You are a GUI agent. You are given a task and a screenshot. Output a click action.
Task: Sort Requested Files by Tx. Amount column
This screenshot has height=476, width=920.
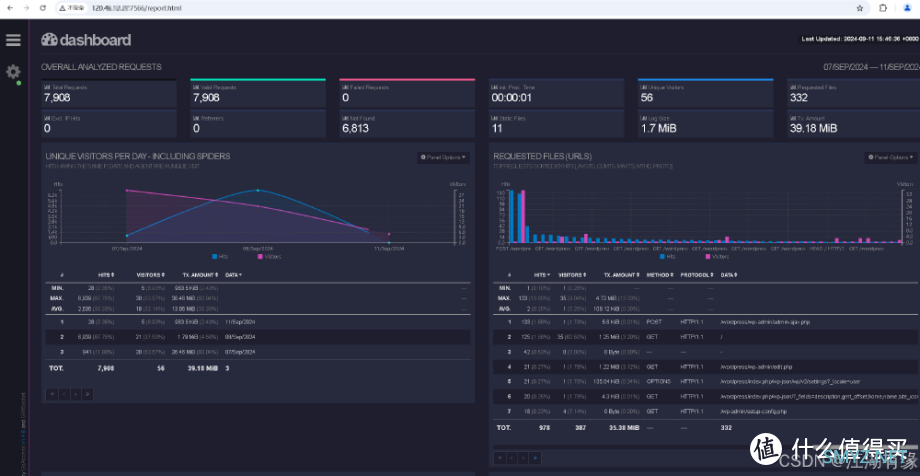(x=621, y=275)
